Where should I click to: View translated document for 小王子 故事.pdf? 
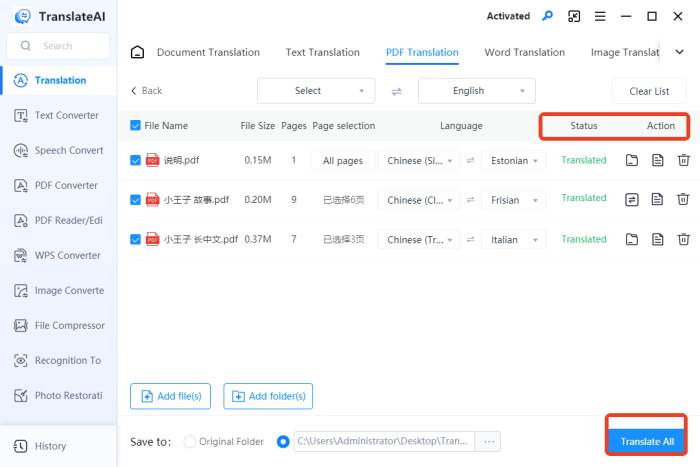[657, 199]
